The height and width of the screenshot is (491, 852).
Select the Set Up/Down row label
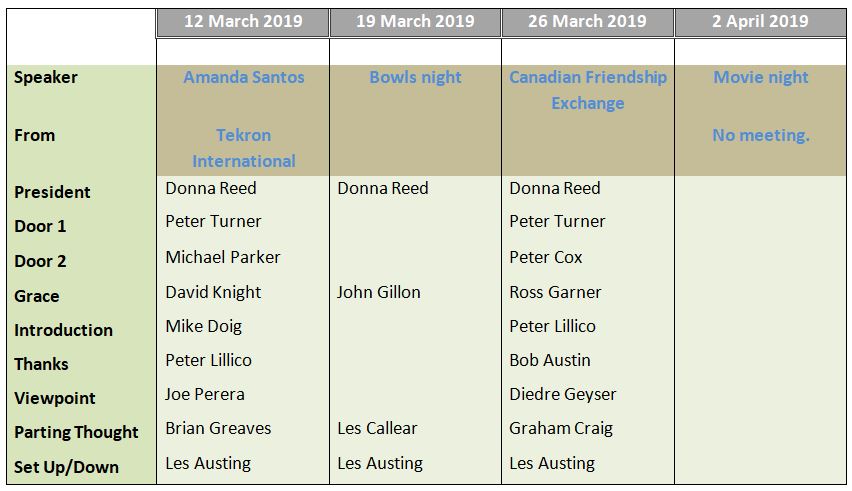(x=66, y=467)
